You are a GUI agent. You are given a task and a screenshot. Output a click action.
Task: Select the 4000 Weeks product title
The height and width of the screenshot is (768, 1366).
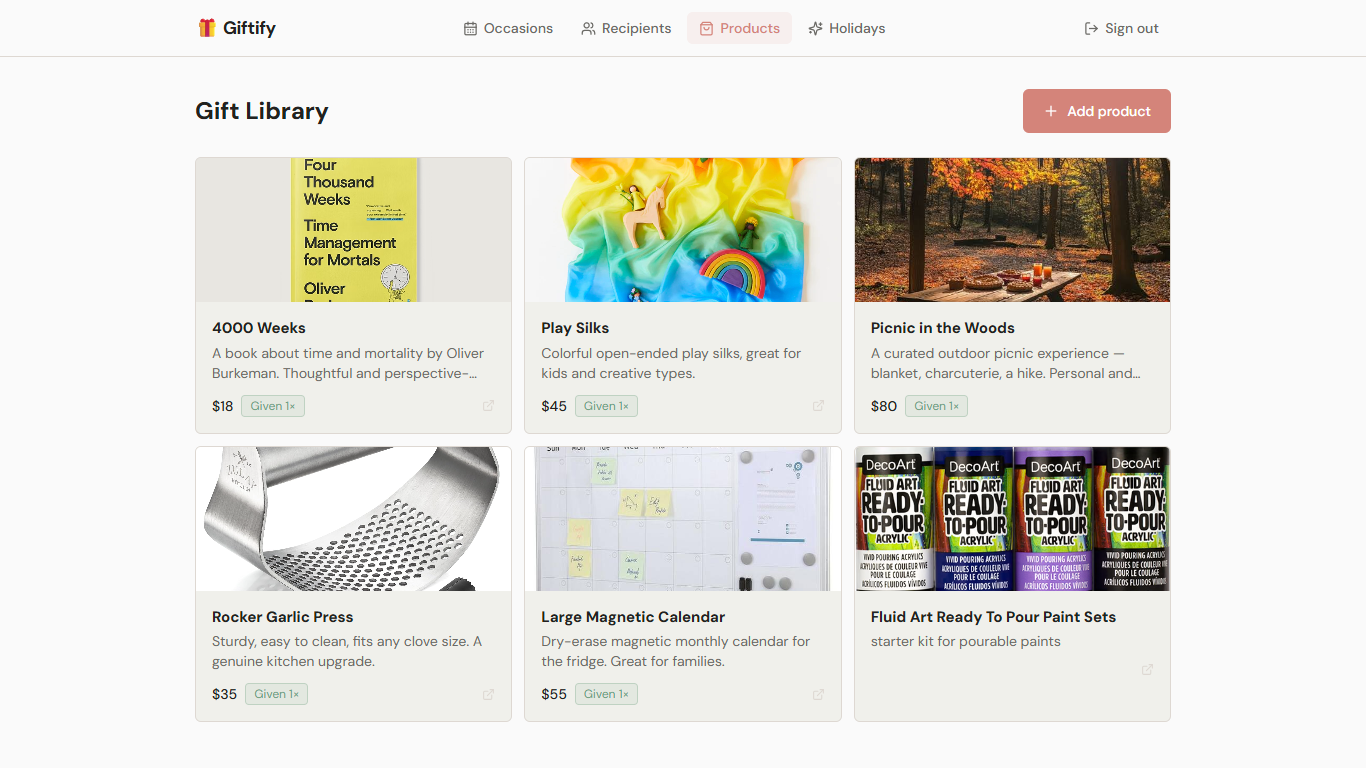point(259,328)
